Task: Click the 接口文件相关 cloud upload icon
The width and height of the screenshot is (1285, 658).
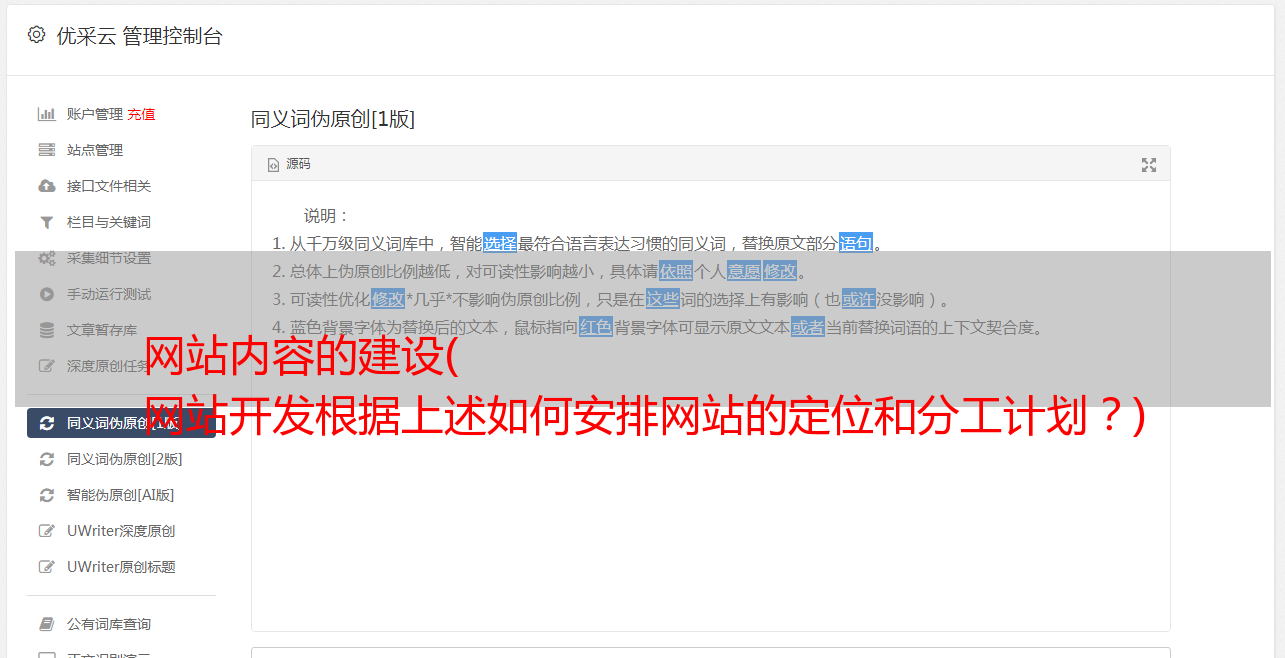Action: click(46, 186)
